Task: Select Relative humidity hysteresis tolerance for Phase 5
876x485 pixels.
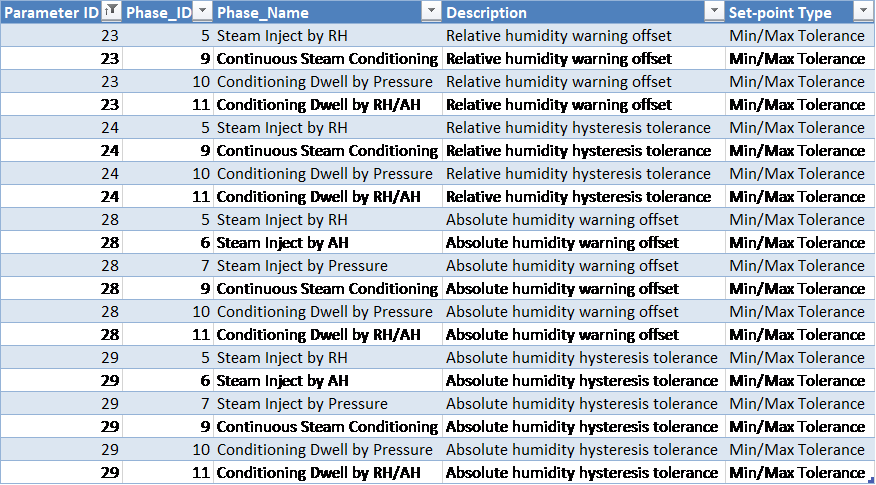Action: click(x=578, y=128)
